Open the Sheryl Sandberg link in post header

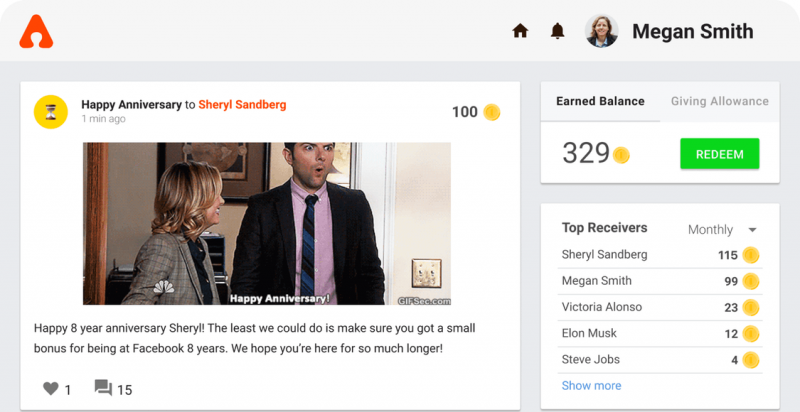[x=242, y=105]
